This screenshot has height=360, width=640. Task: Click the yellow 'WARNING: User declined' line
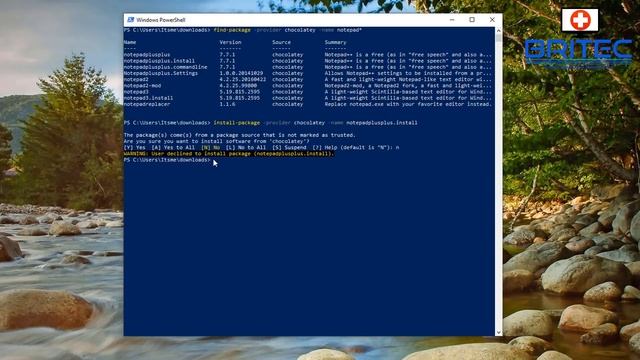(229, 153)
